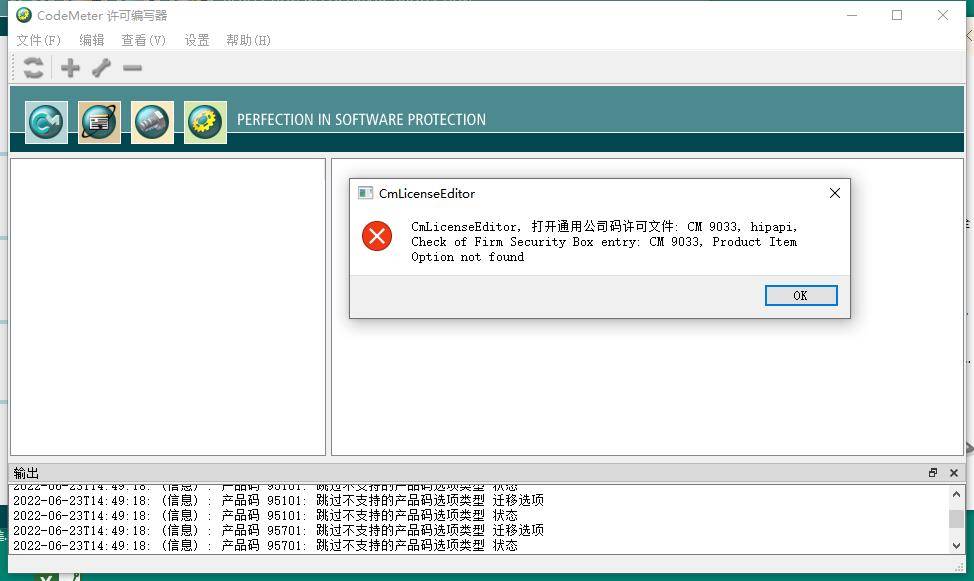Maximize the CodeMeter main window
The image size is (974, 581).
(x=897, y=15)
